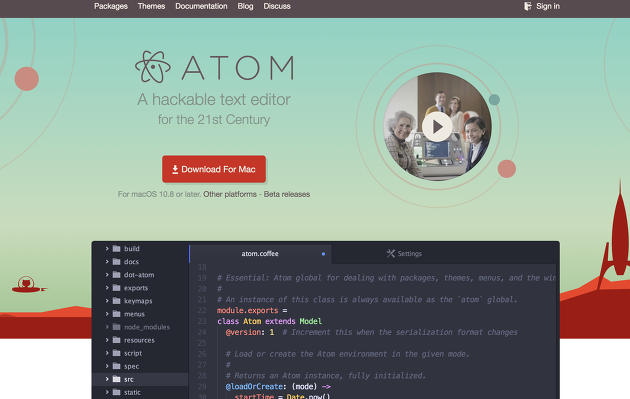This screenshot has width=630, height=399.
Task: Click the spec folder icon
Action: 117,366
